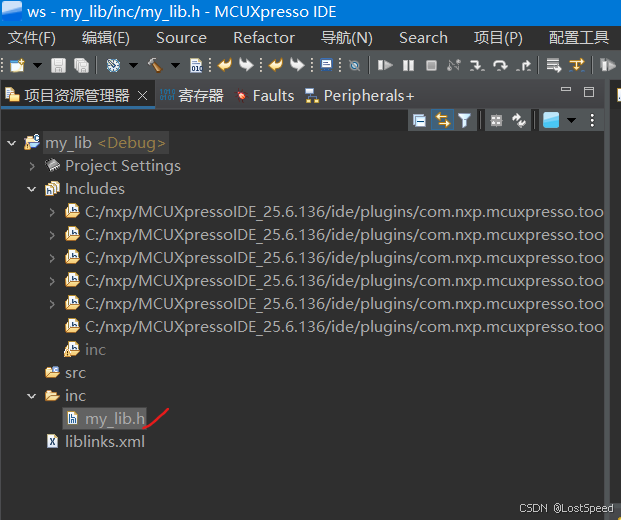Screen dimensions: 621x520
Task: Select my_lib <Debug> project
Action: pos(105,143)
